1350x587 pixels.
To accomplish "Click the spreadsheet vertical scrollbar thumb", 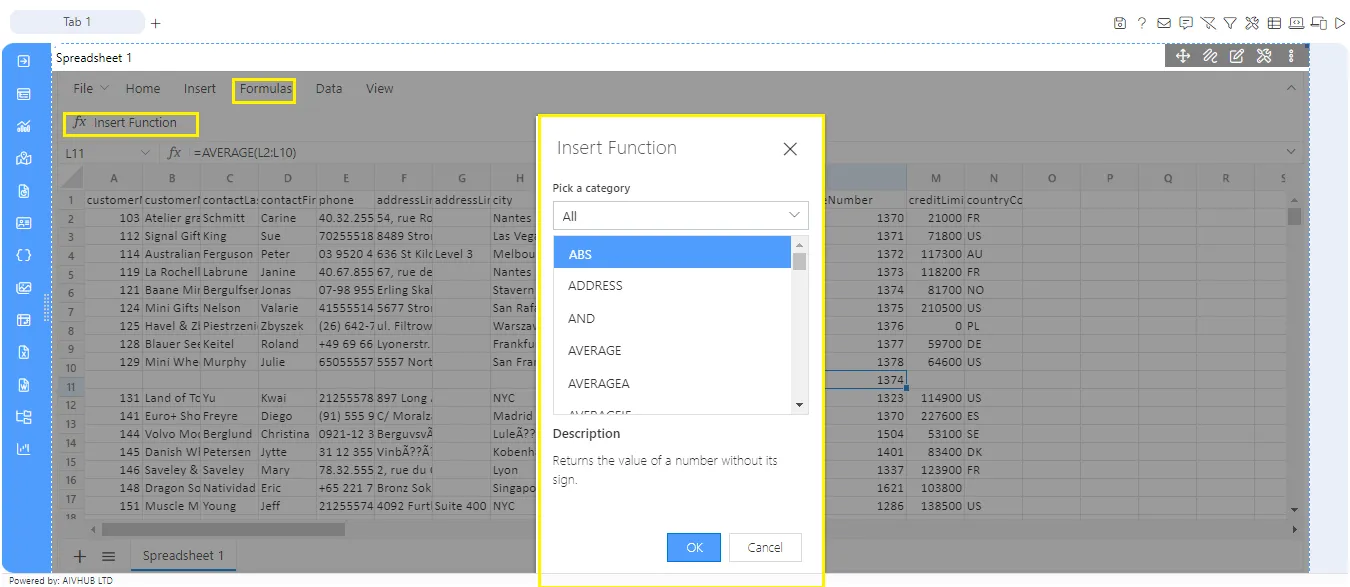I will (x=1295, y=216).
